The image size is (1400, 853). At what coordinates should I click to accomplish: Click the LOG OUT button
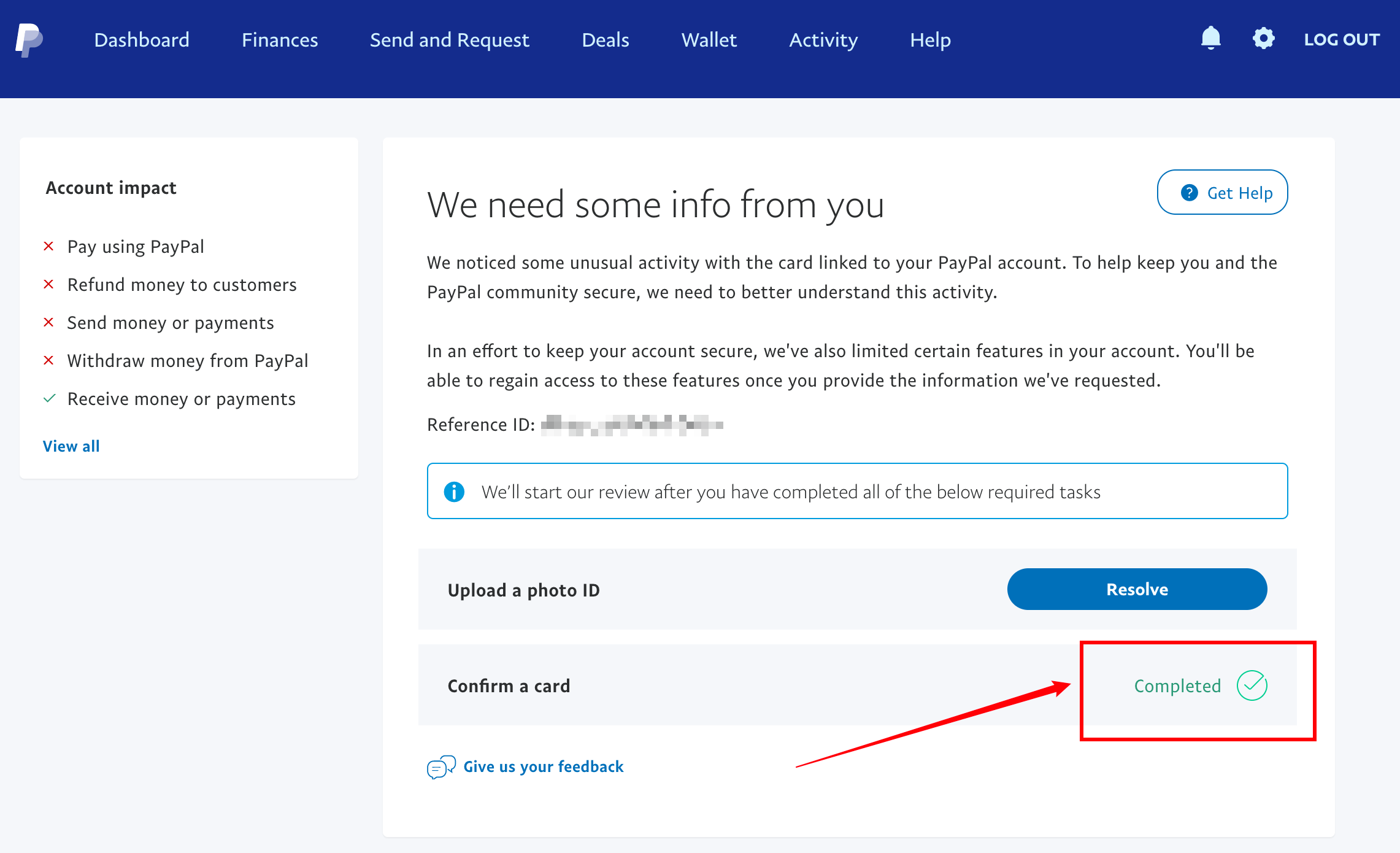(1342, 40)
